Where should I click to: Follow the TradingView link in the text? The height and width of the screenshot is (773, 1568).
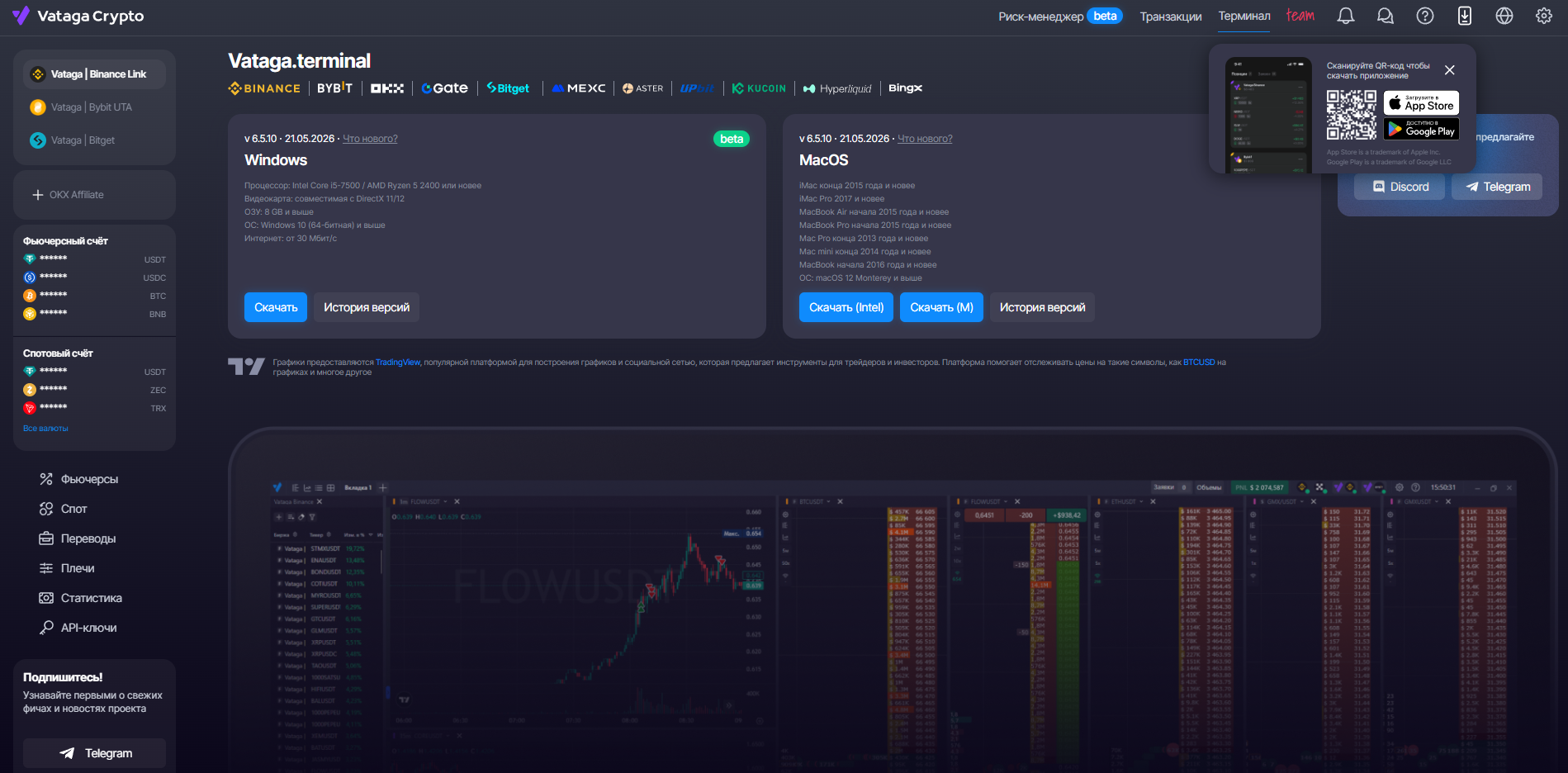tap(398, 363)
